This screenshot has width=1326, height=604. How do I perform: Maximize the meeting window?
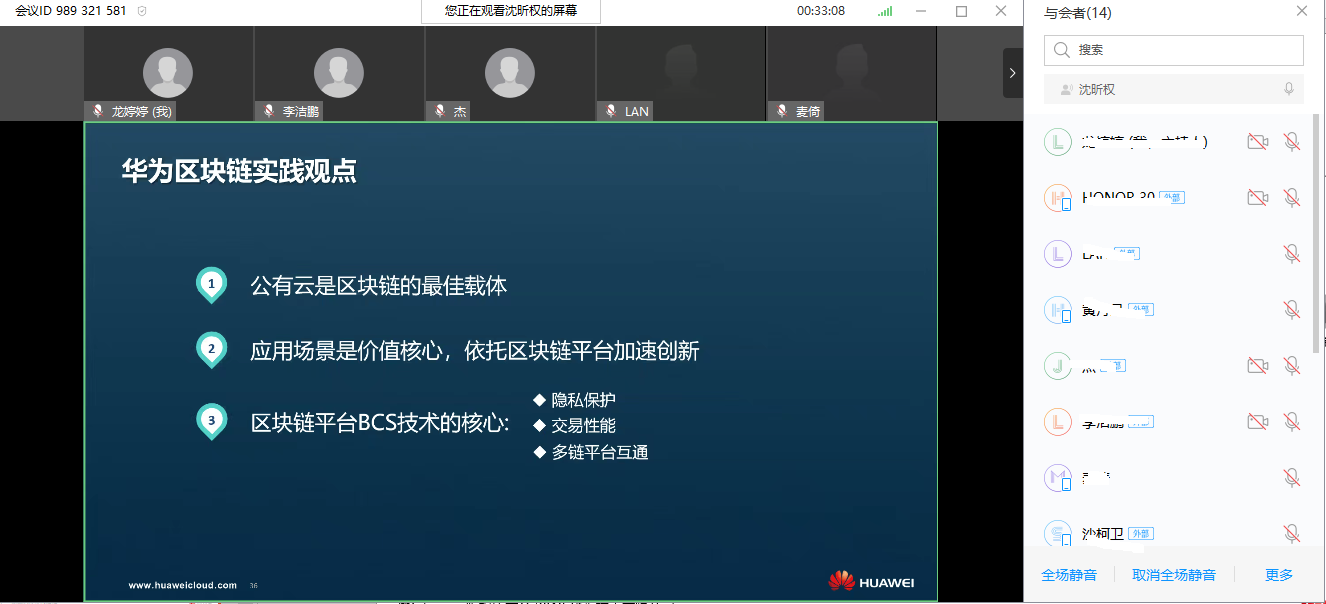[x=961, y=11]
